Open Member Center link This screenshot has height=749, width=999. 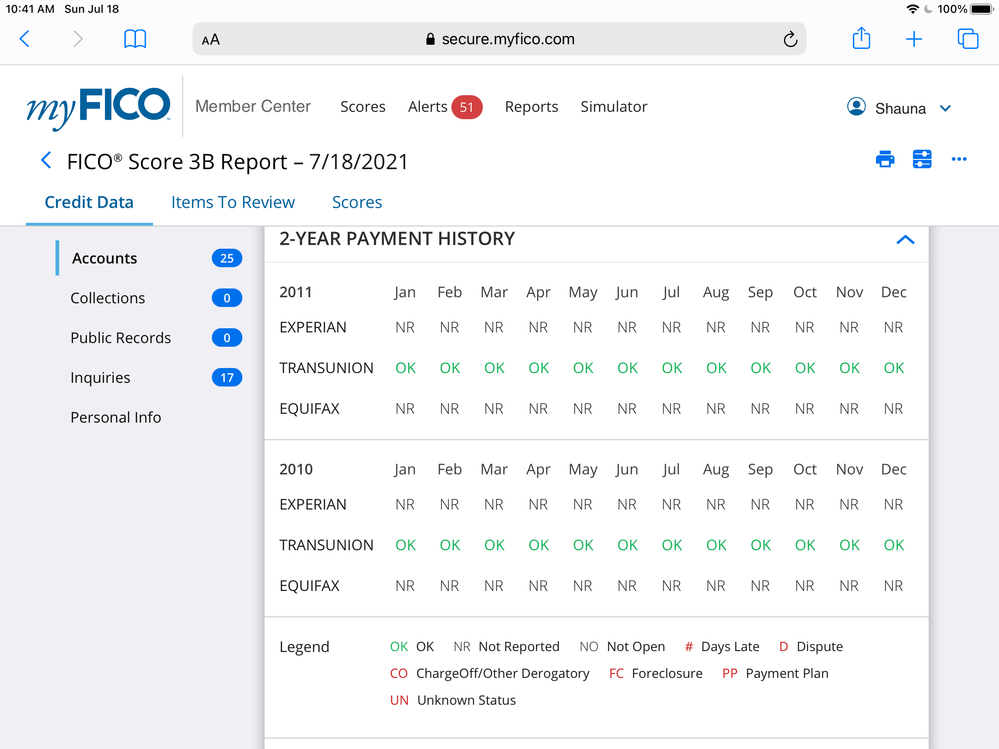click(x=253, y=106)
